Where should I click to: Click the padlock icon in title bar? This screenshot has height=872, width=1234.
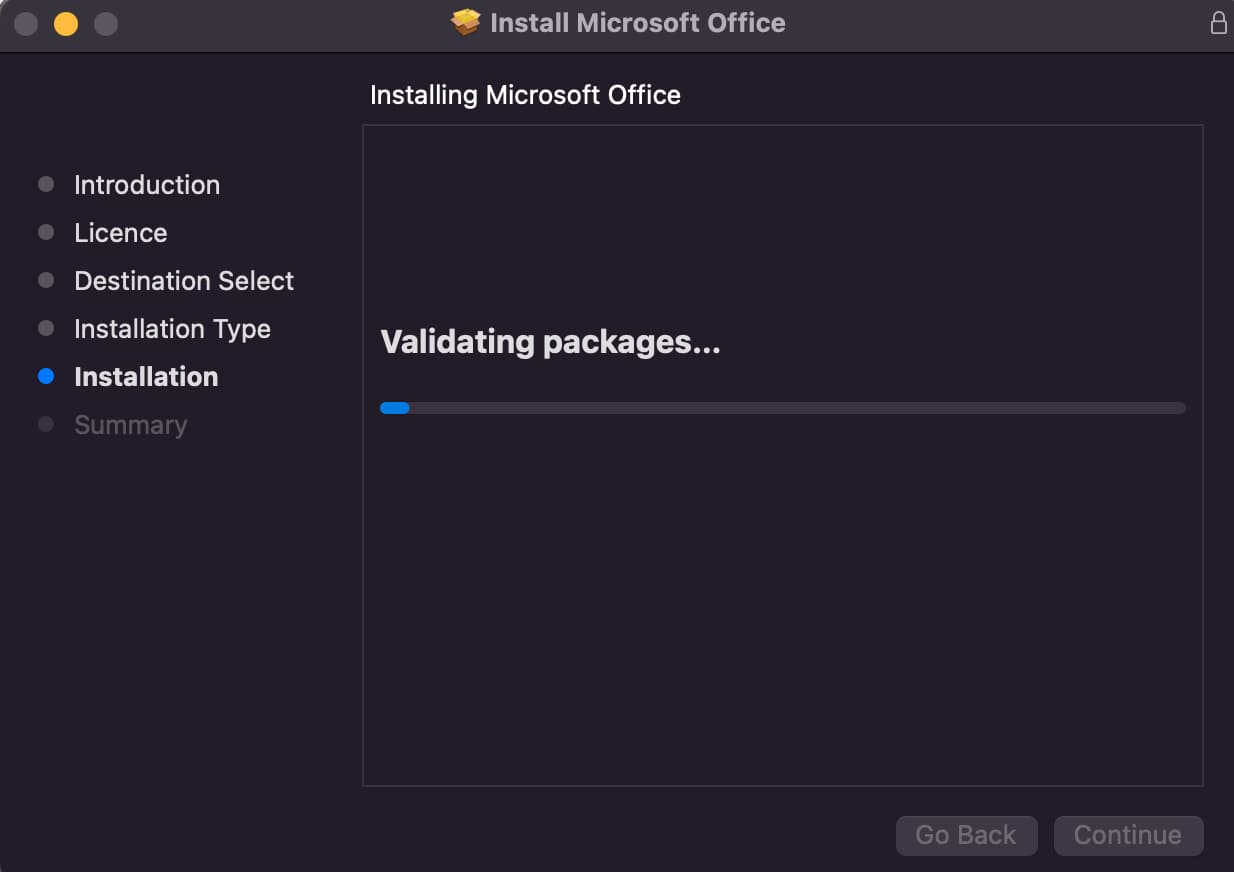click(1218, 23)
